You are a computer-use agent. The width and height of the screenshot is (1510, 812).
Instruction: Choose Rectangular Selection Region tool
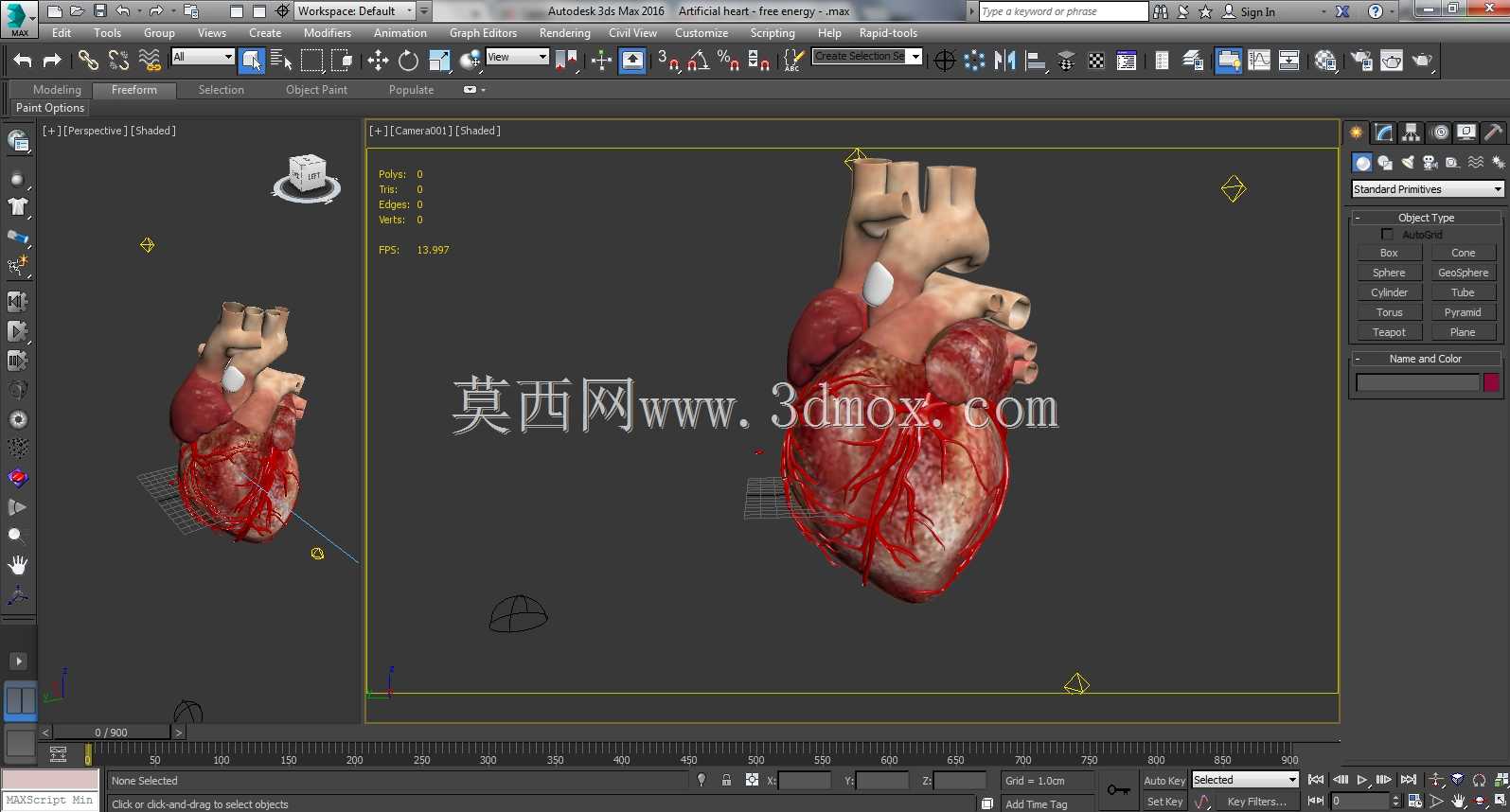311,61
